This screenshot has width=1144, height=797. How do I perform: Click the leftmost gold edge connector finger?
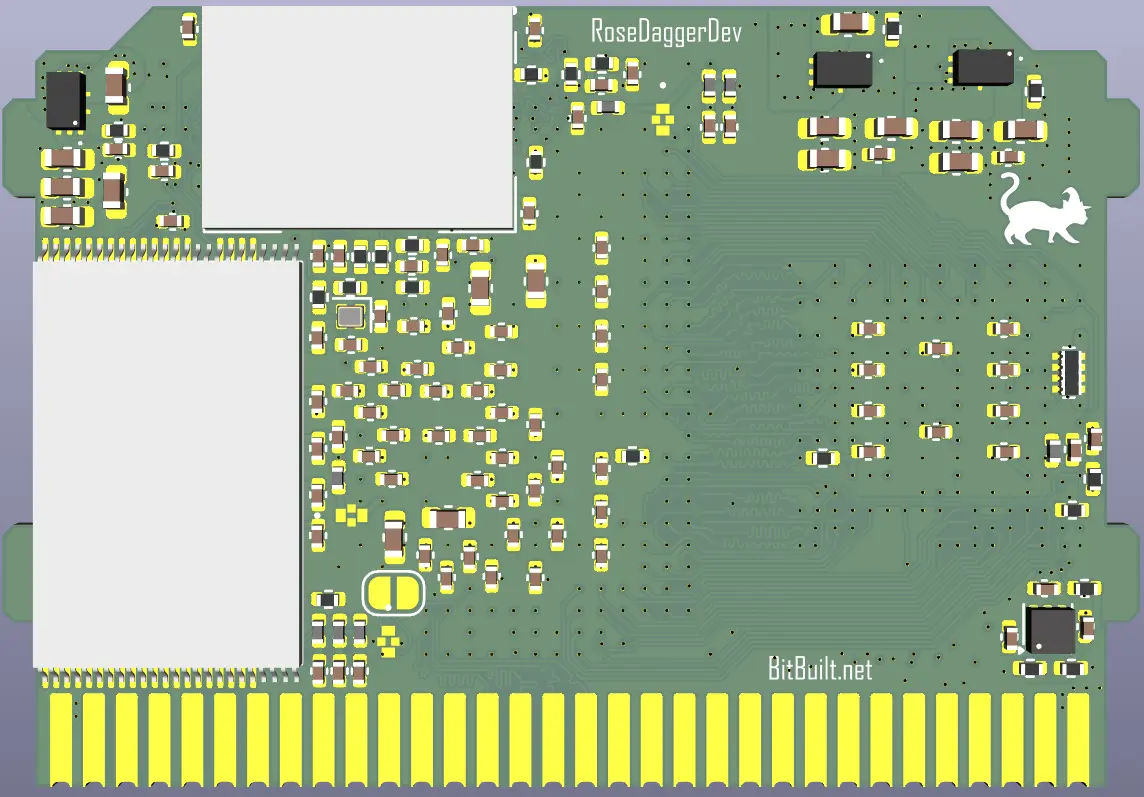tap(61, 739)
